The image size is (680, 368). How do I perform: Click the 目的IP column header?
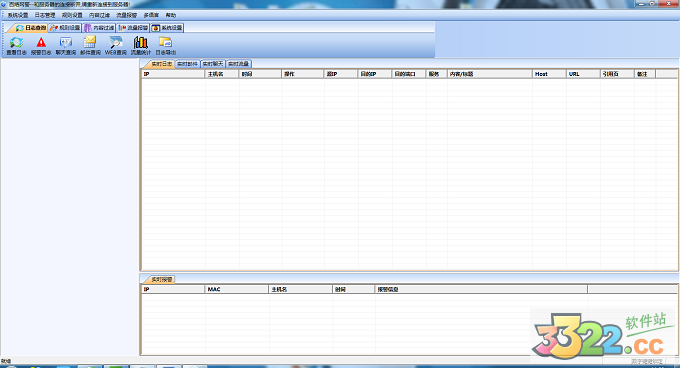375,74
